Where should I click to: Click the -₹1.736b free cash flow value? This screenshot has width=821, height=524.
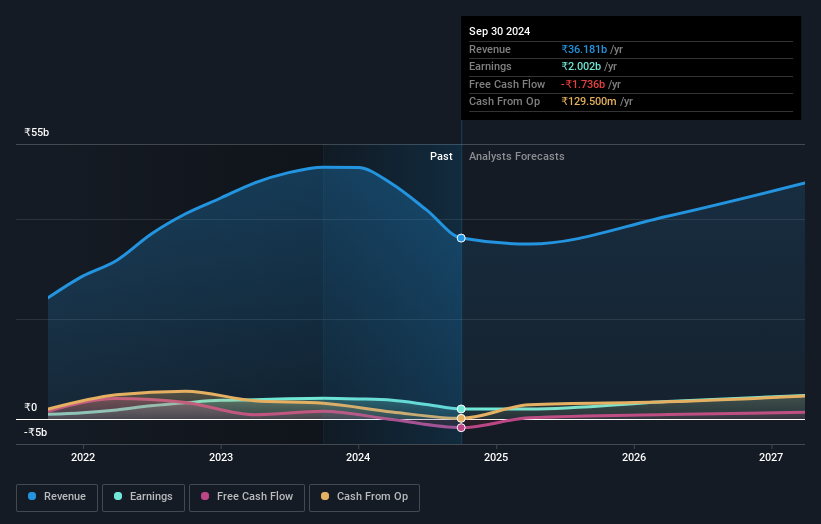tap(583, 84)
